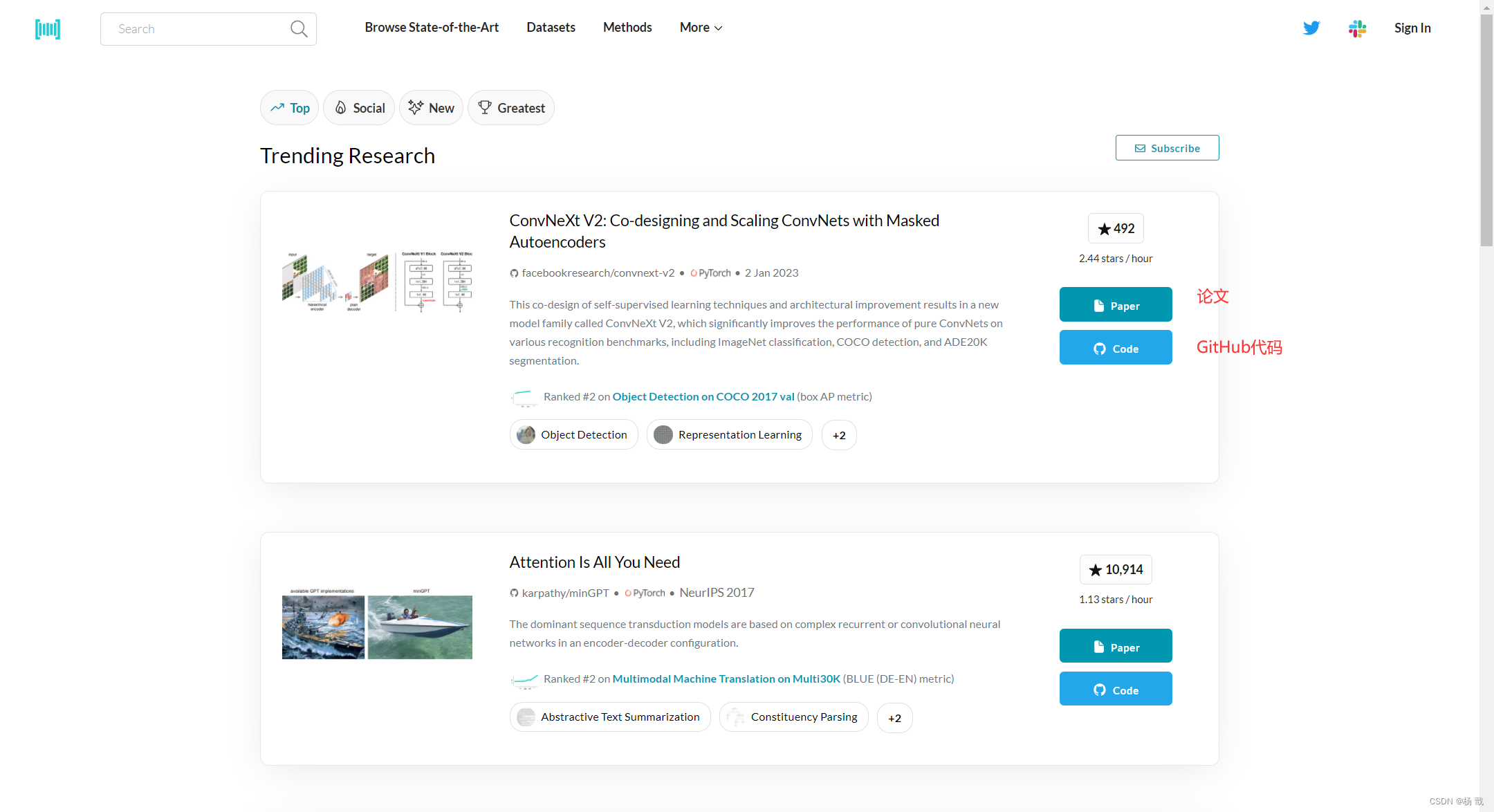Viewport: 1494px width, 812px height.
Task: Click into the Search input field
Action: coord(197,29)
